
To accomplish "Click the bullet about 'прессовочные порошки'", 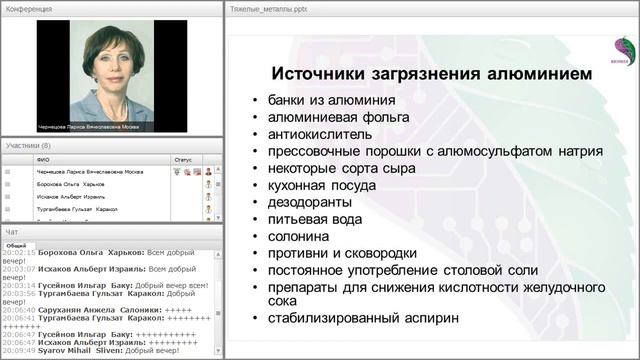I will [x=436, y=151].
